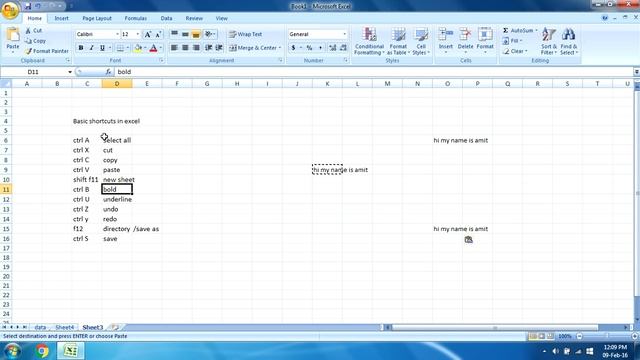Screen dimensions: 640x360
Task: Open the Cell Styles gallery
Action: pos(421,41)
